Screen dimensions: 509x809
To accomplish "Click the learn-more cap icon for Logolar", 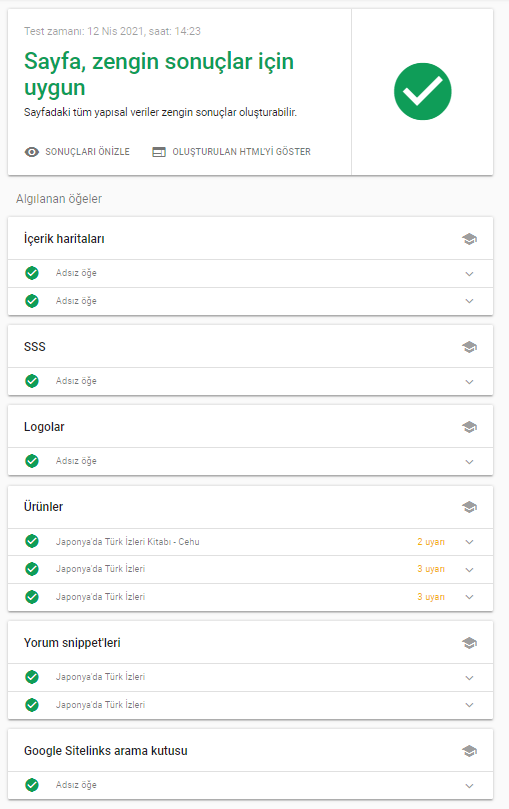I will point(469,427).
